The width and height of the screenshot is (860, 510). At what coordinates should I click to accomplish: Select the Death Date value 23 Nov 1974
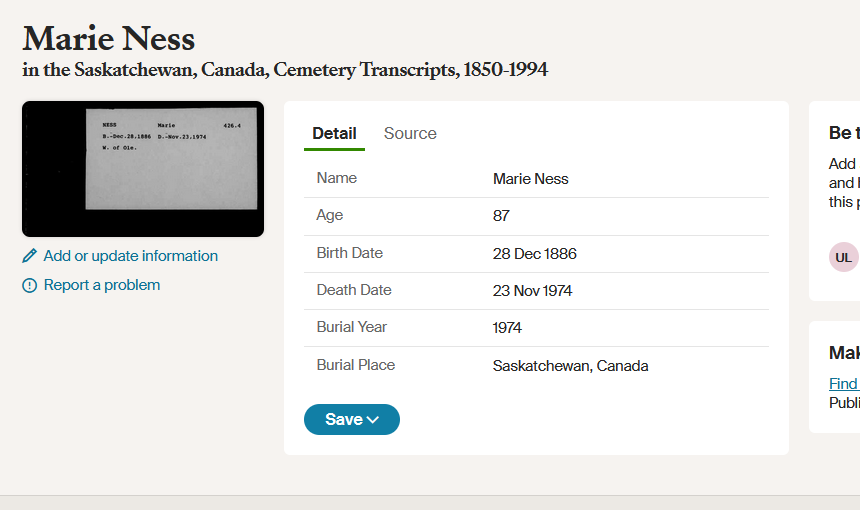pyautogui.click(x=532, y=291)
